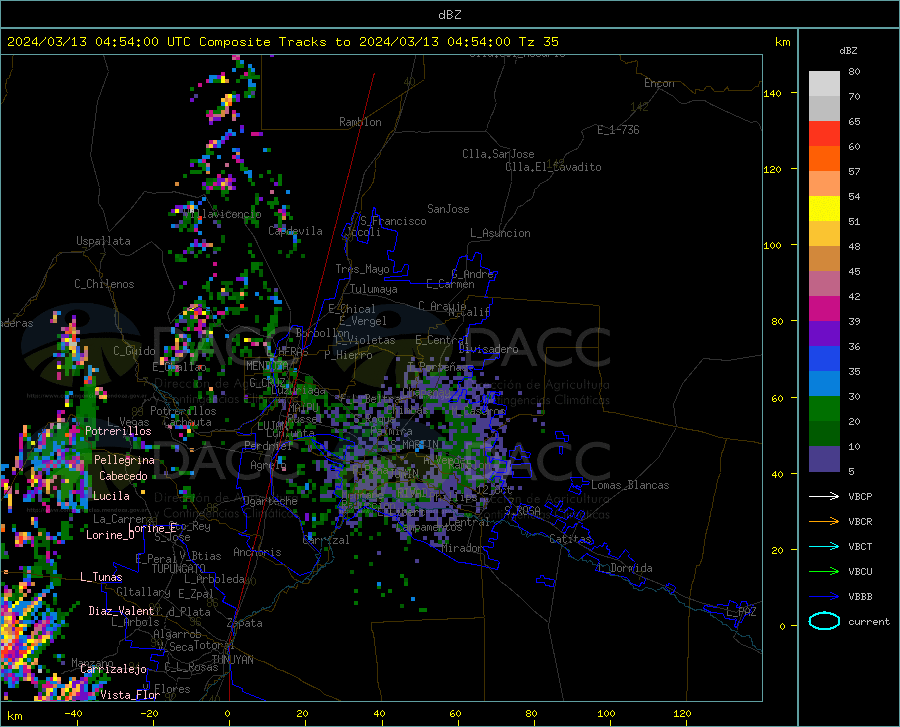Click the E_1-736 map label
900x727 pixels.
pyautogui.click(x=618, y=130)
